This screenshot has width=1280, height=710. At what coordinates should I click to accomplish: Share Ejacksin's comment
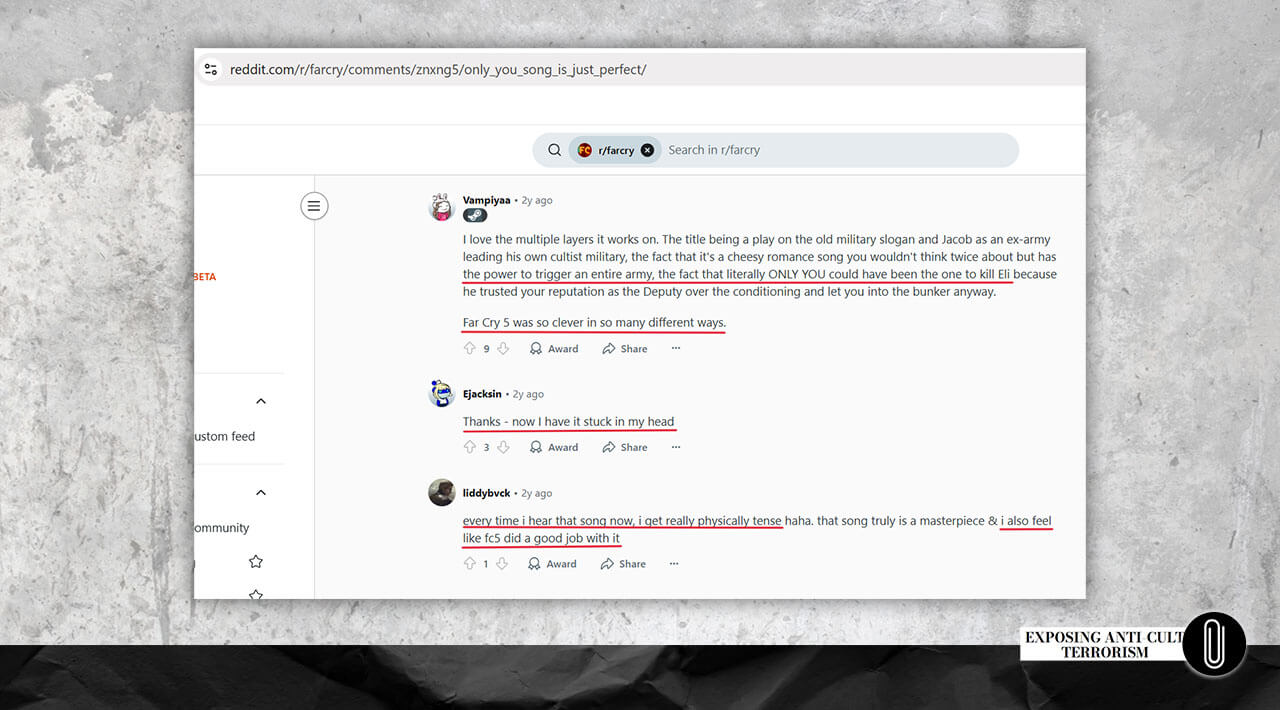pos(625,448)
